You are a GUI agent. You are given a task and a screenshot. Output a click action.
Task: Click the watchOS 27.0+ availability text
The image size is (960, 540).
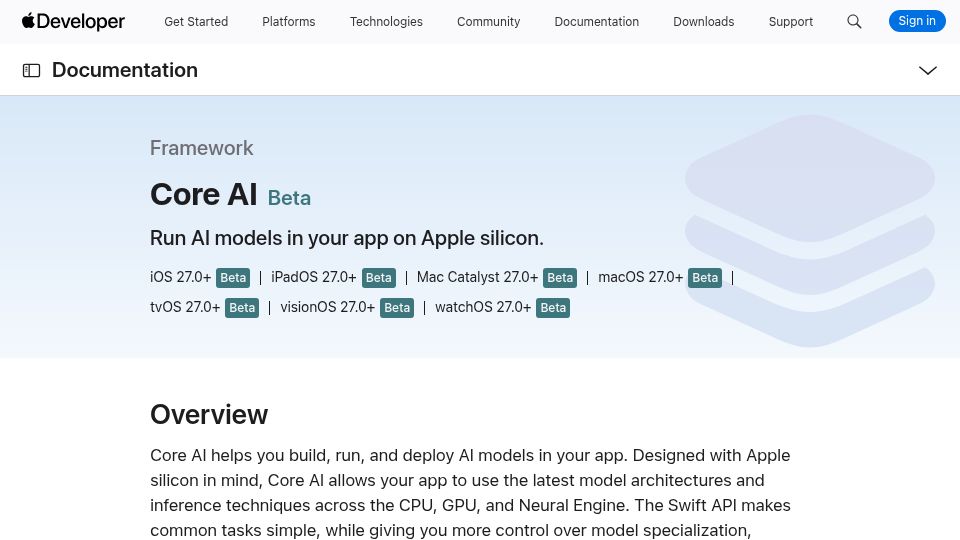[x=483, y=307]
